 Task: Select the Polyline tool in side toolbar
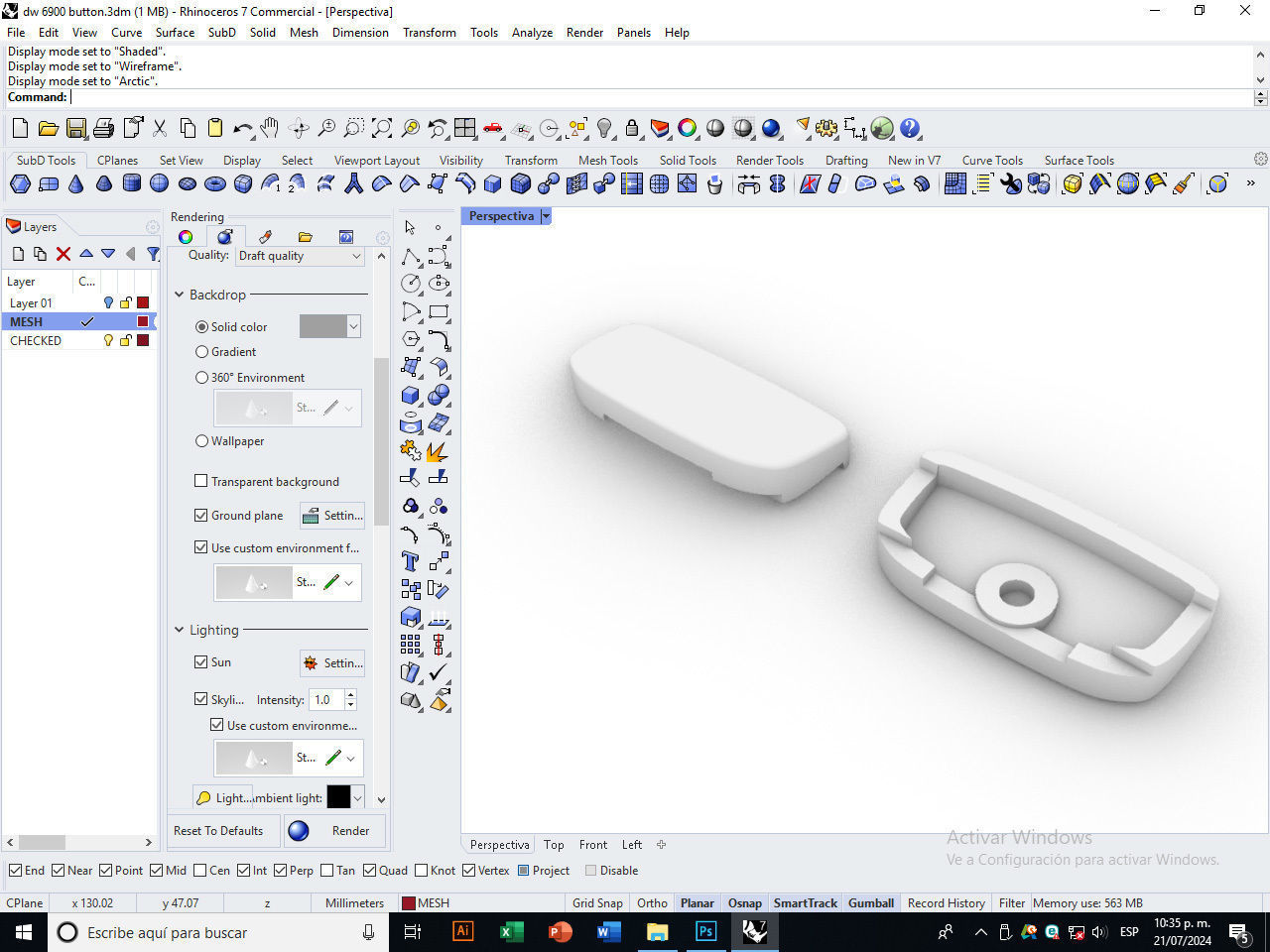[411, 258]
